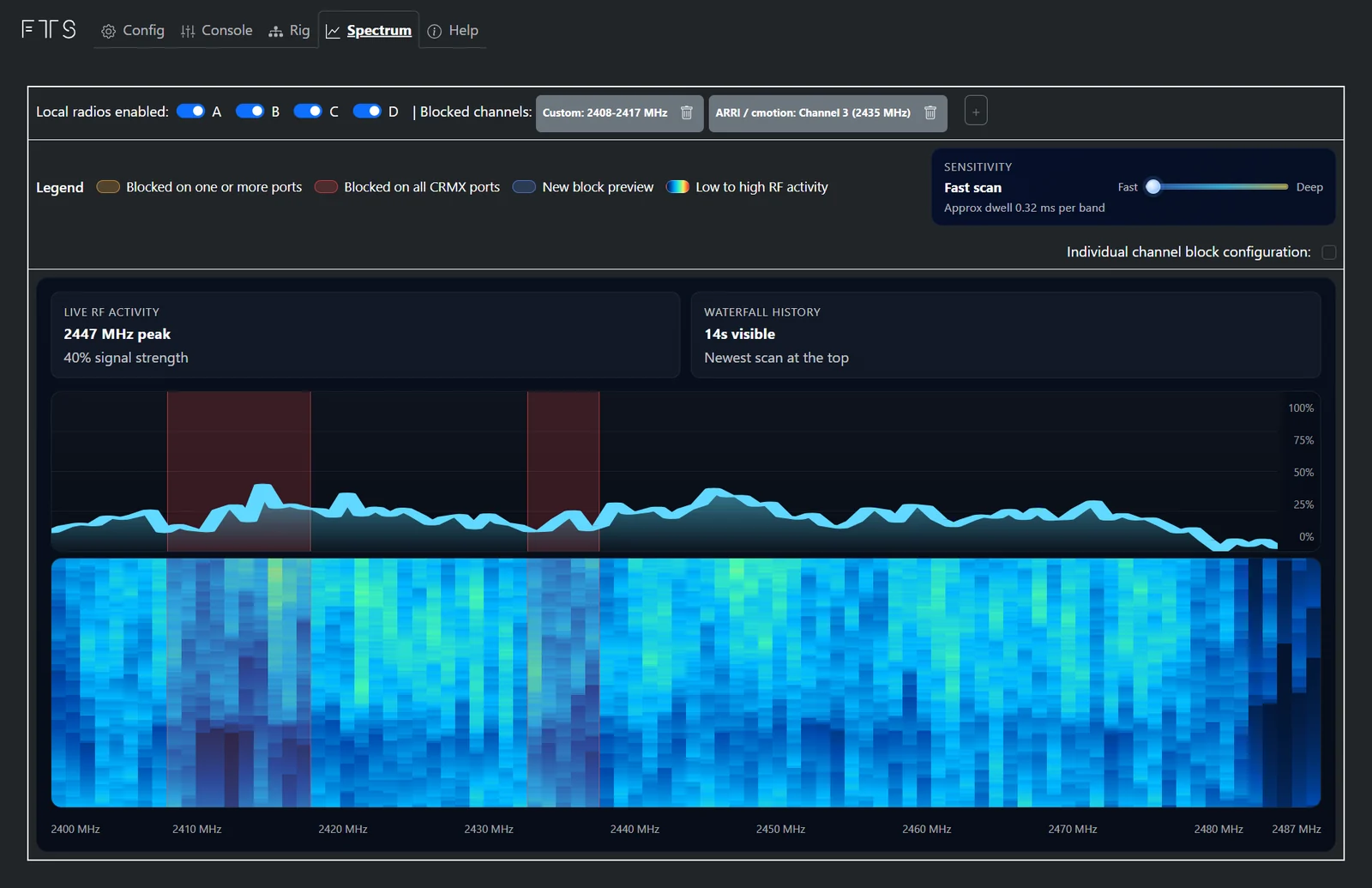Enable individual channel block configuration checkbox
Screen dimensions: 1372x888
coord(1329,252)
